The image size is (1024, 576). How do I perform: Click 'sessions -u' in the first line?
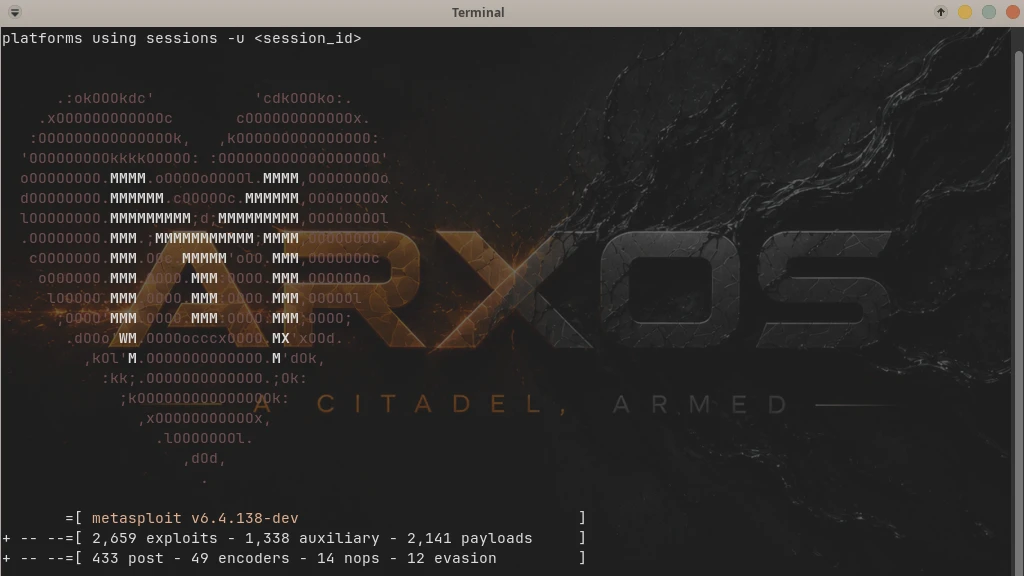tap(195, 39)
